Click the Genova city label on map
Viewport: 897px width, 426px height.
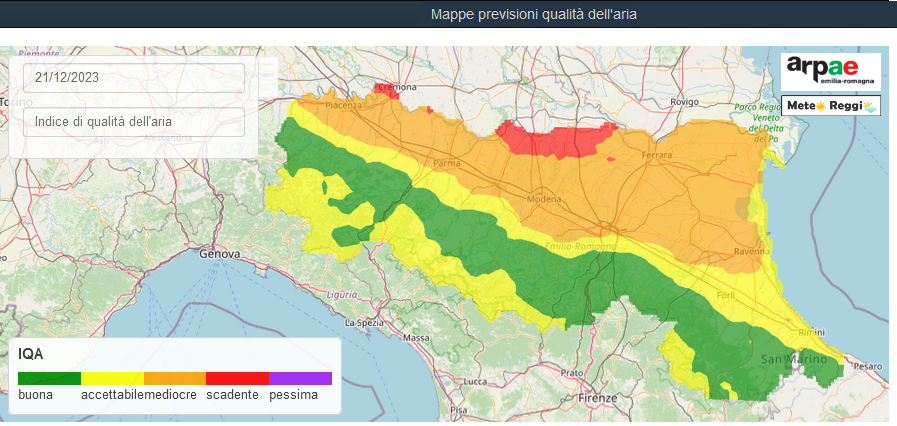[220, 254]
